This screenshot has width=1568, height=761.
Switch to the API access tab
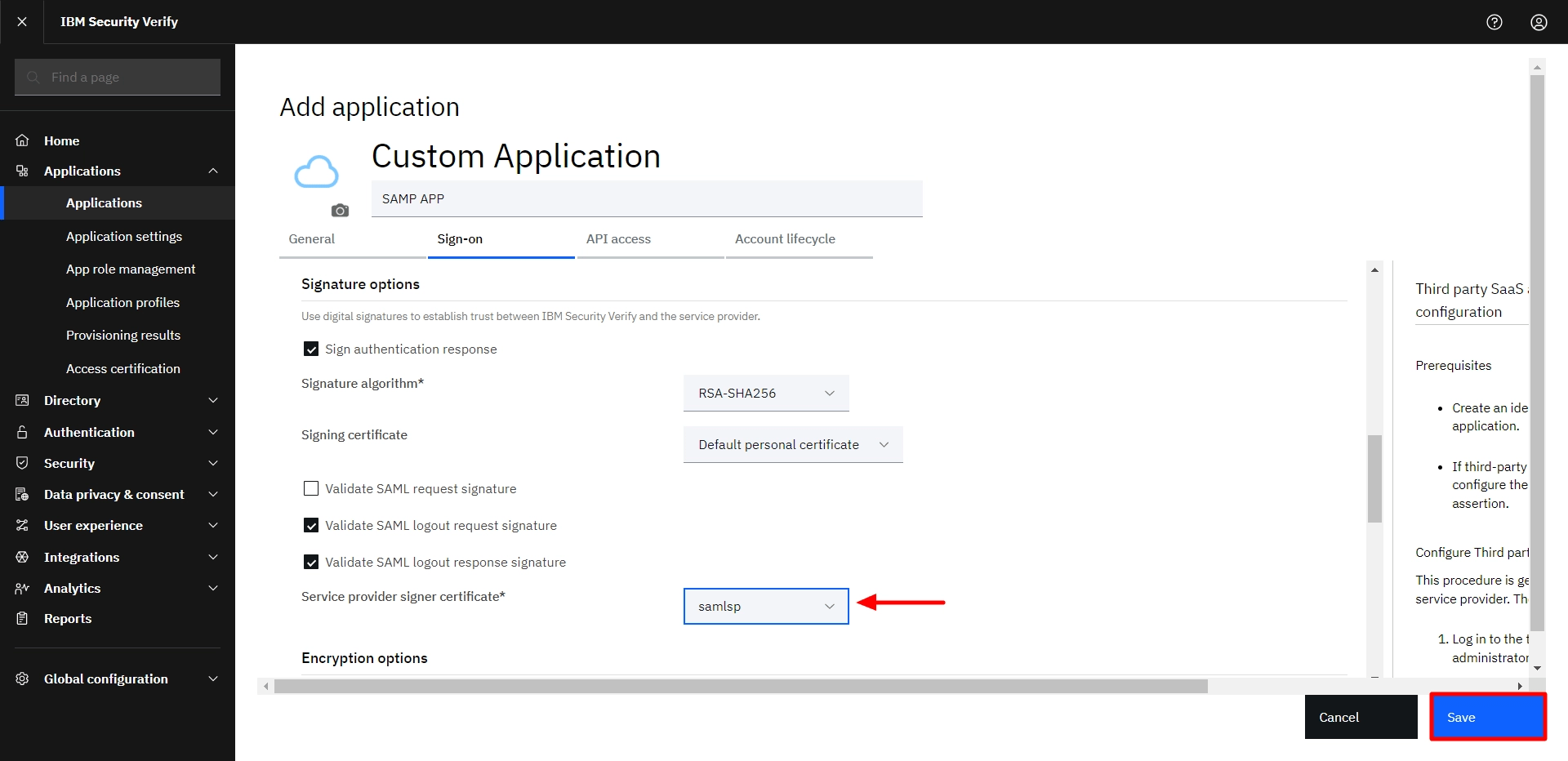coord(618,239)
